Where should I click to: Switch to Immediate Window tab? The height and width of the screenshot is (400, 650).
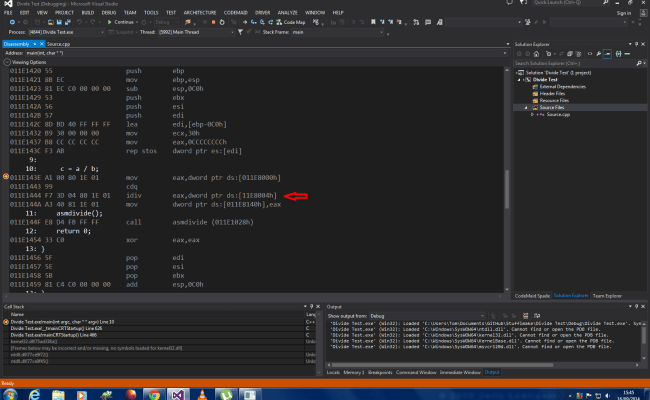460,372
